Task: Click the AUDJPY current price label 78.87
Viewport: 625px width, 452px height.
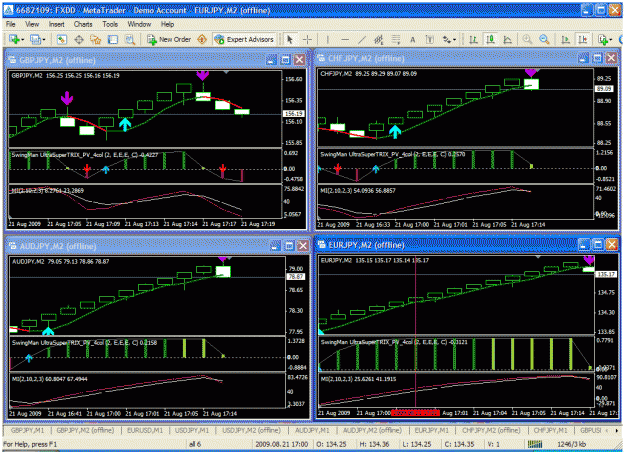Action: pos(296,276)
